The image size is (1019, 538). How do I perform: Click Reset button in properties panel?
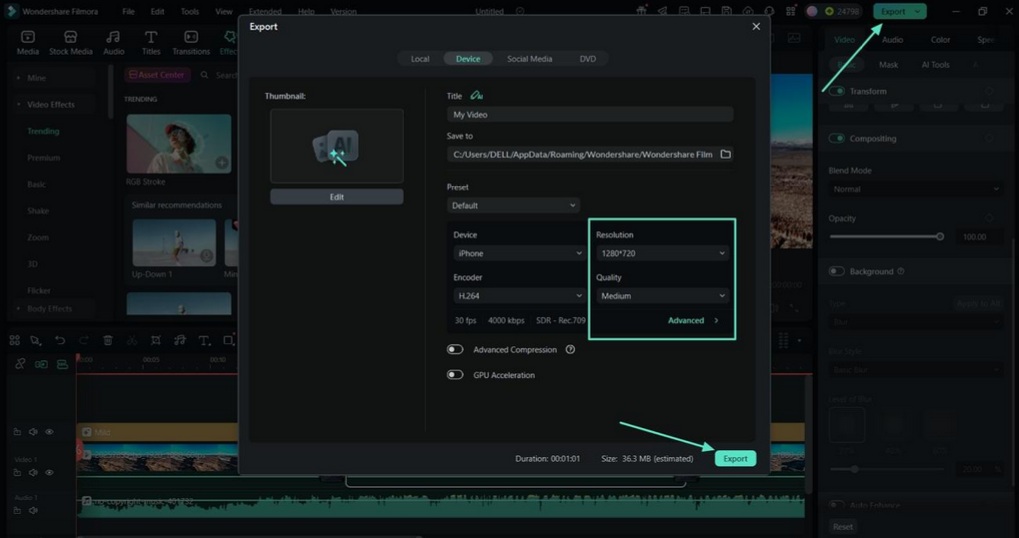click(843, 527)
